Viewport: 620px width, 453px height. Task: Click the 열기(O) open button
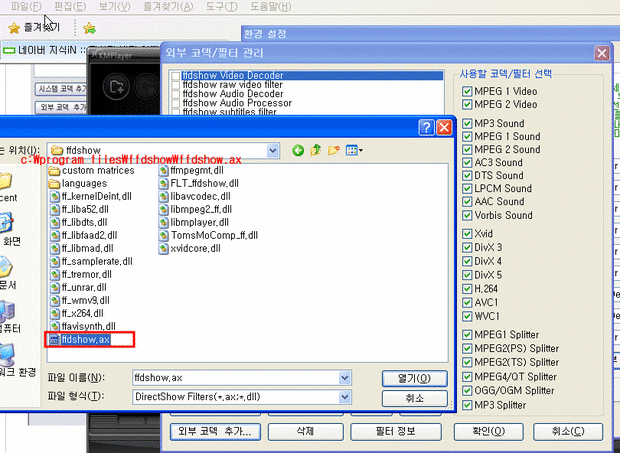414,378
